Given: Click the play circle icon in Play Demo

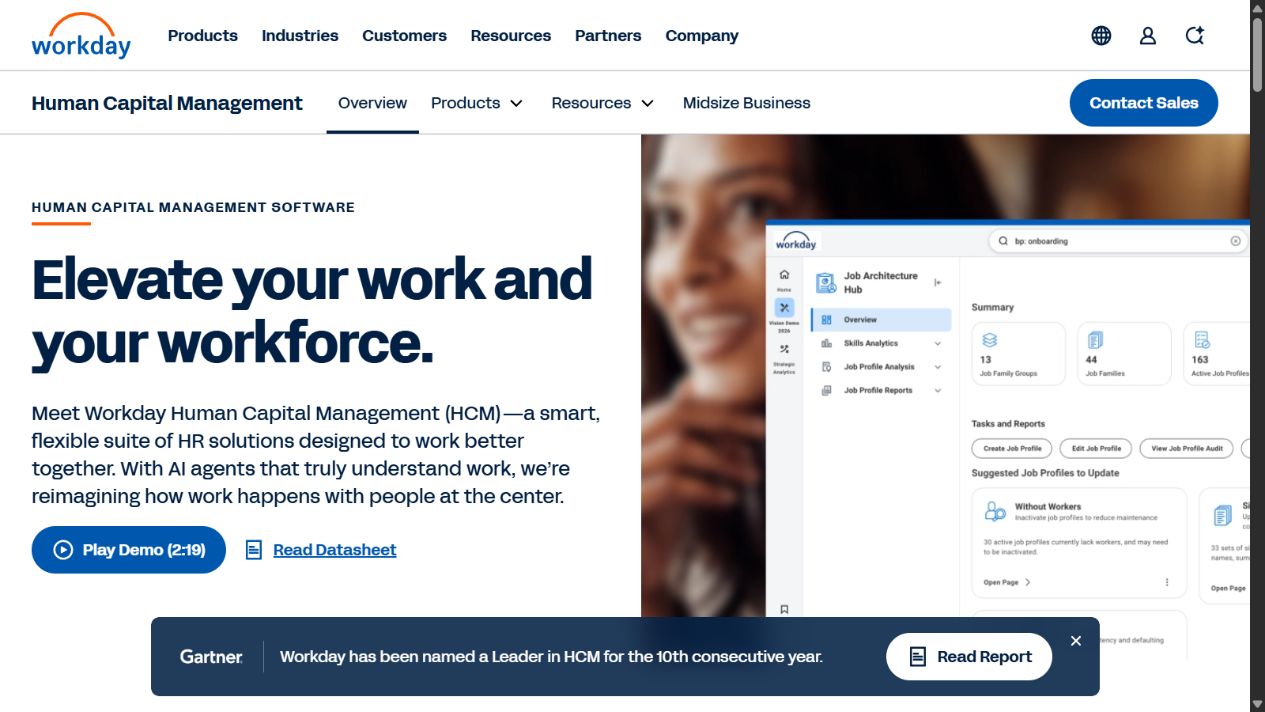Looking at the screenshot, I should point(63,550).
